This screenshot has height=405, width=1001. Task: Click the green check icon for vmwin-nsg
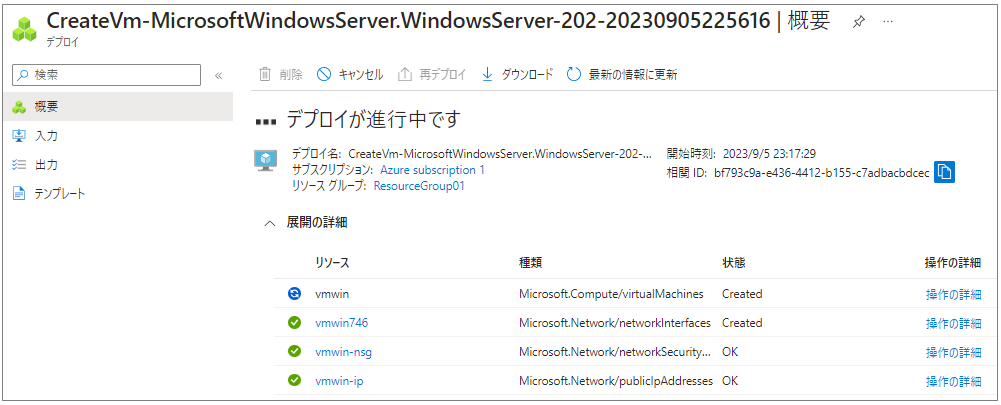point(294,352)
